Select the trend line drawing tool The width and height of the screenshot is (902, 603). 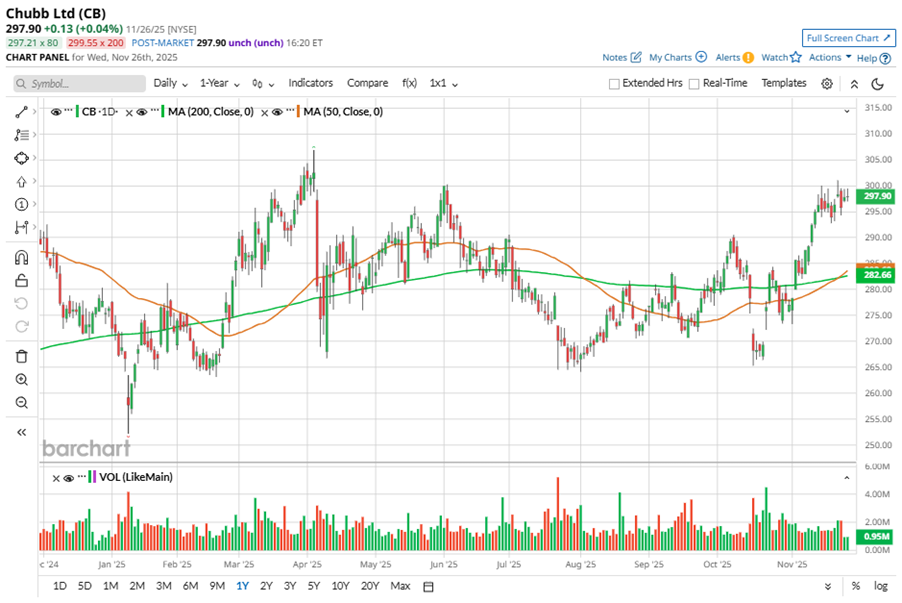pos(21,112)
